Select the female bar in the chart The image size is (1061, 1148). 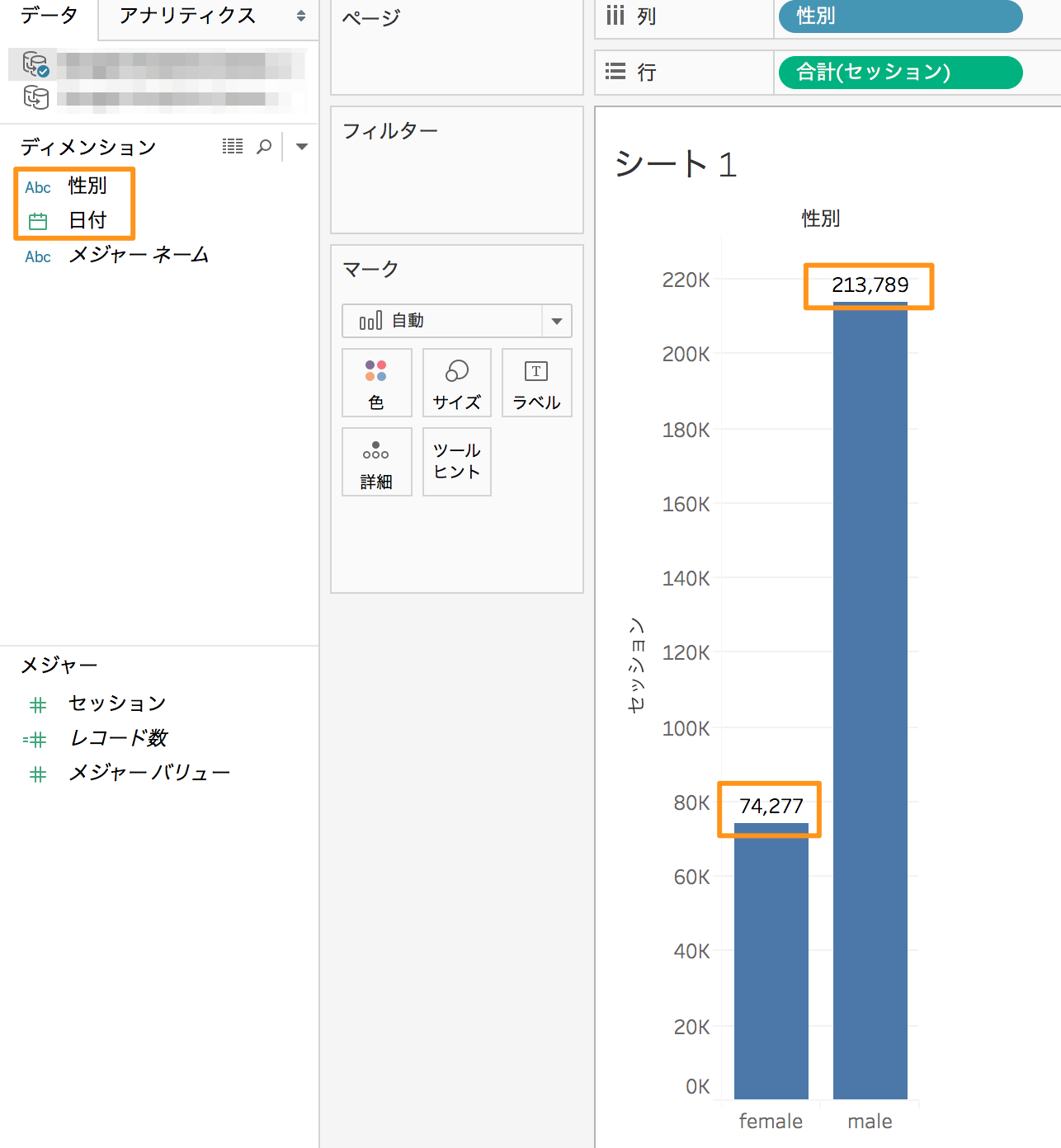coord(771,961)
